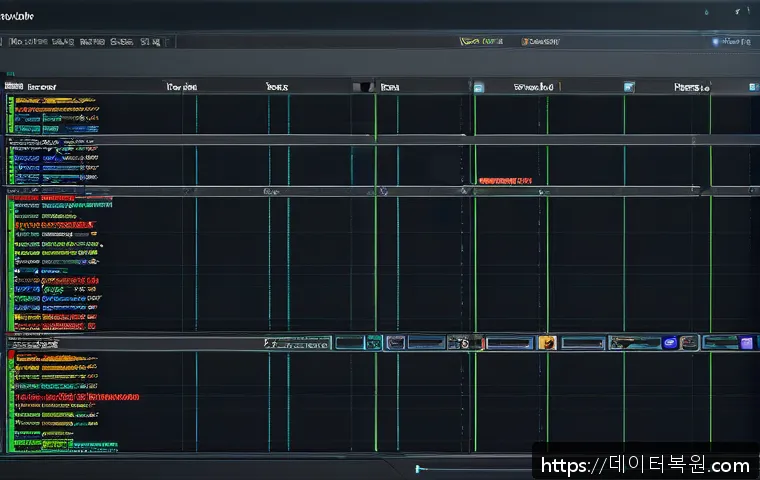Click the light-blue icon at the header row's far right
The width and height of the screenshot is (760, 480).
(754, 87)
